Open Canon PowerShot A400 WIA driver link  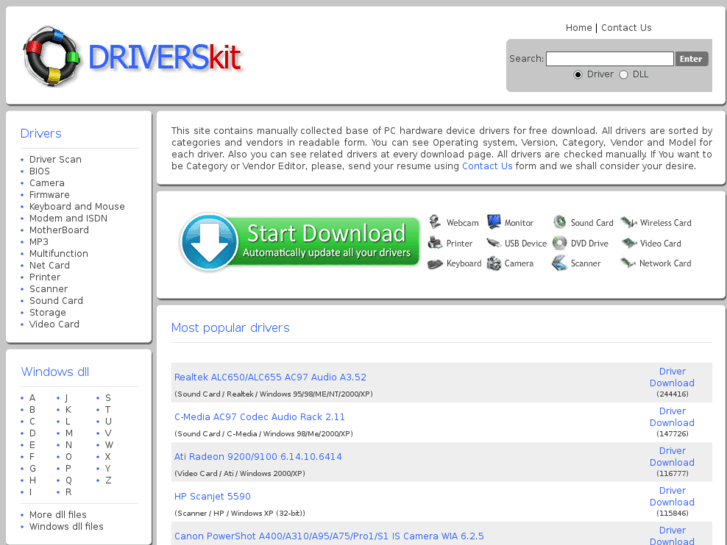329,536
